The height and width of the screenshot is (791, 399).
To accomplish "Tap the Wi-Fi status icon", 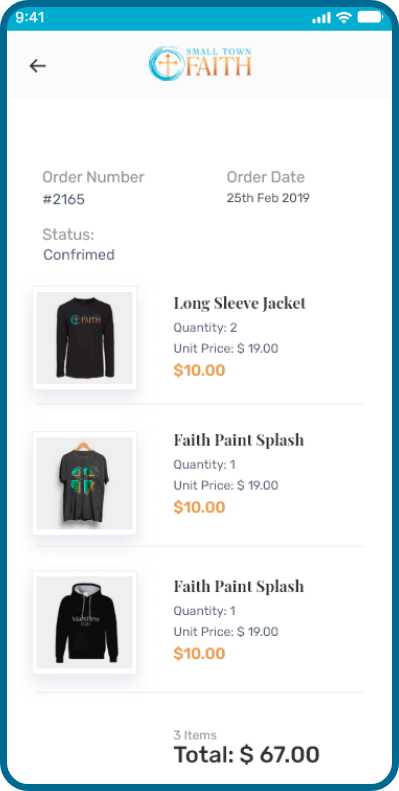I will click(345, 18).
